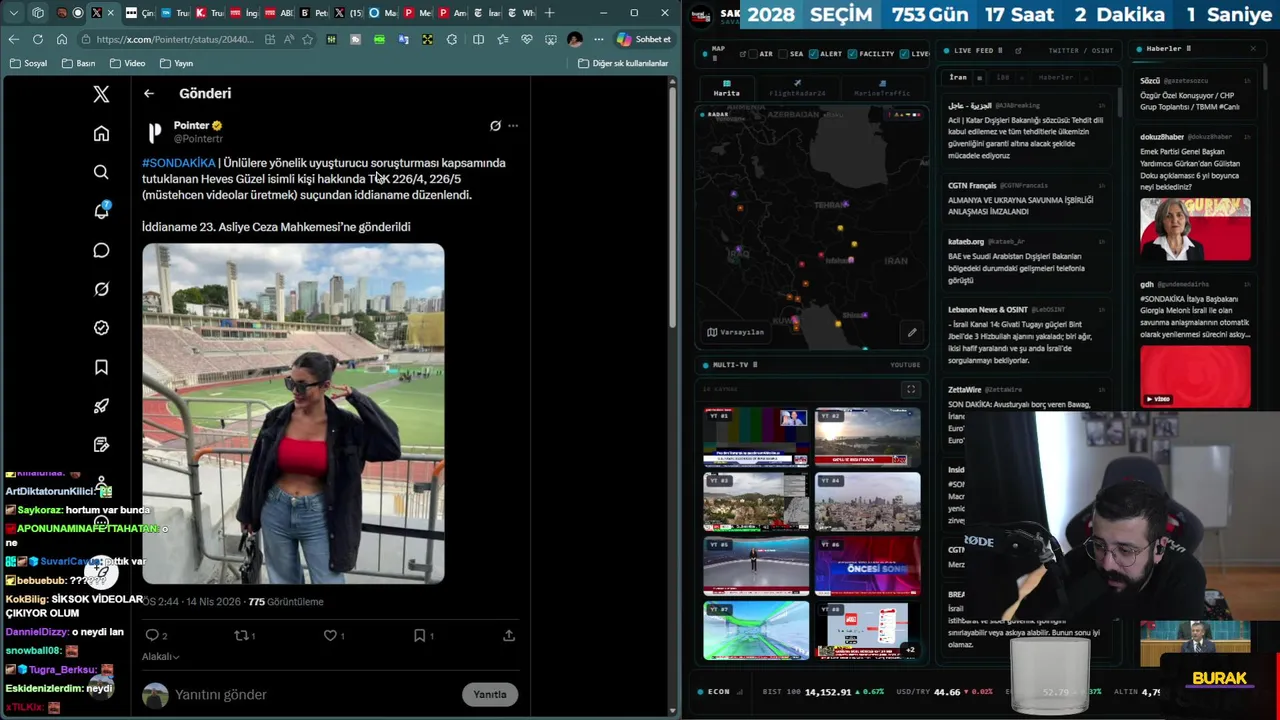Open the YT 03 video thumbnail
The width and height of the screenshot is (1280, 720).
point(756,501)
